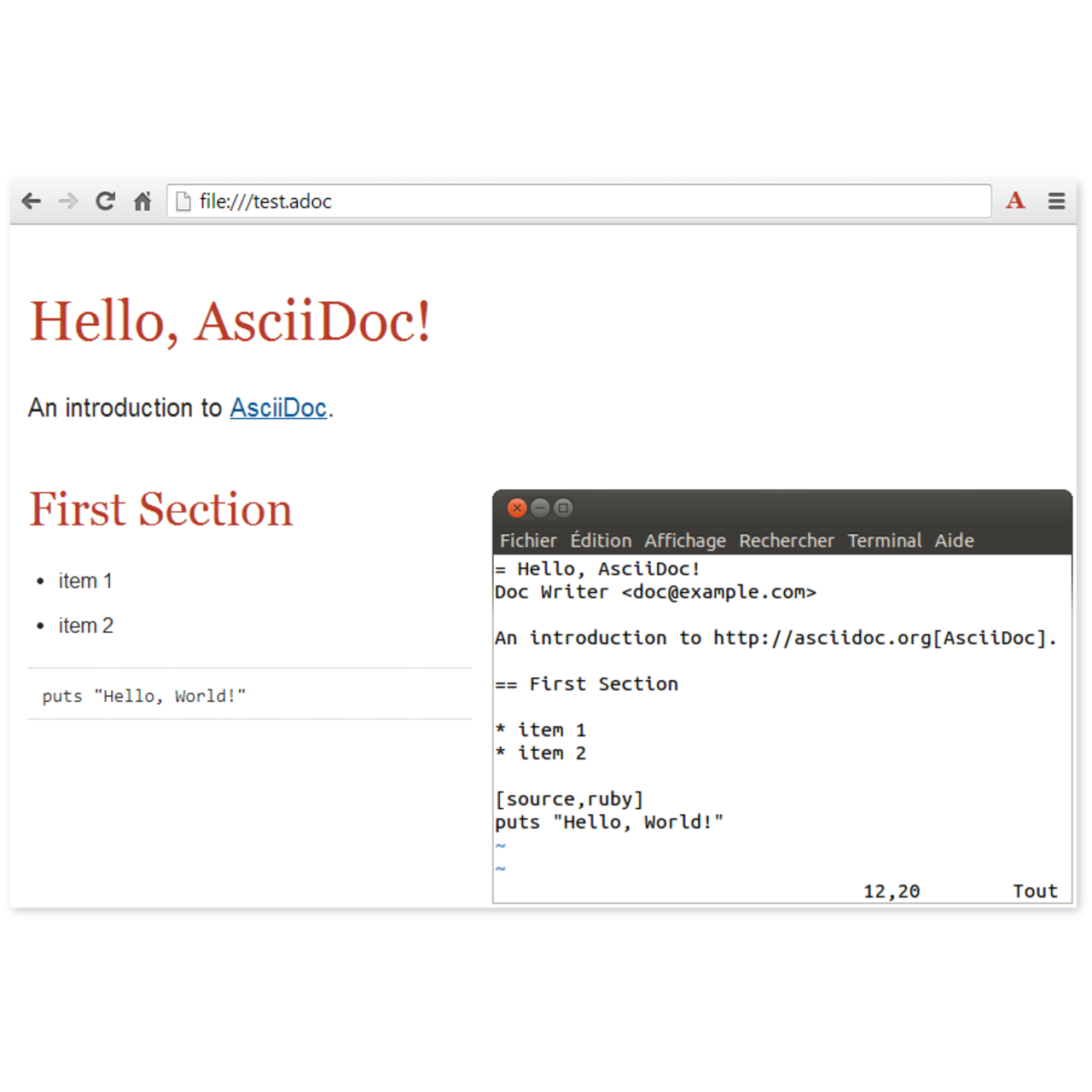
Task: Select the 'item 1' bullet on the page
Action: coord(85,581)
